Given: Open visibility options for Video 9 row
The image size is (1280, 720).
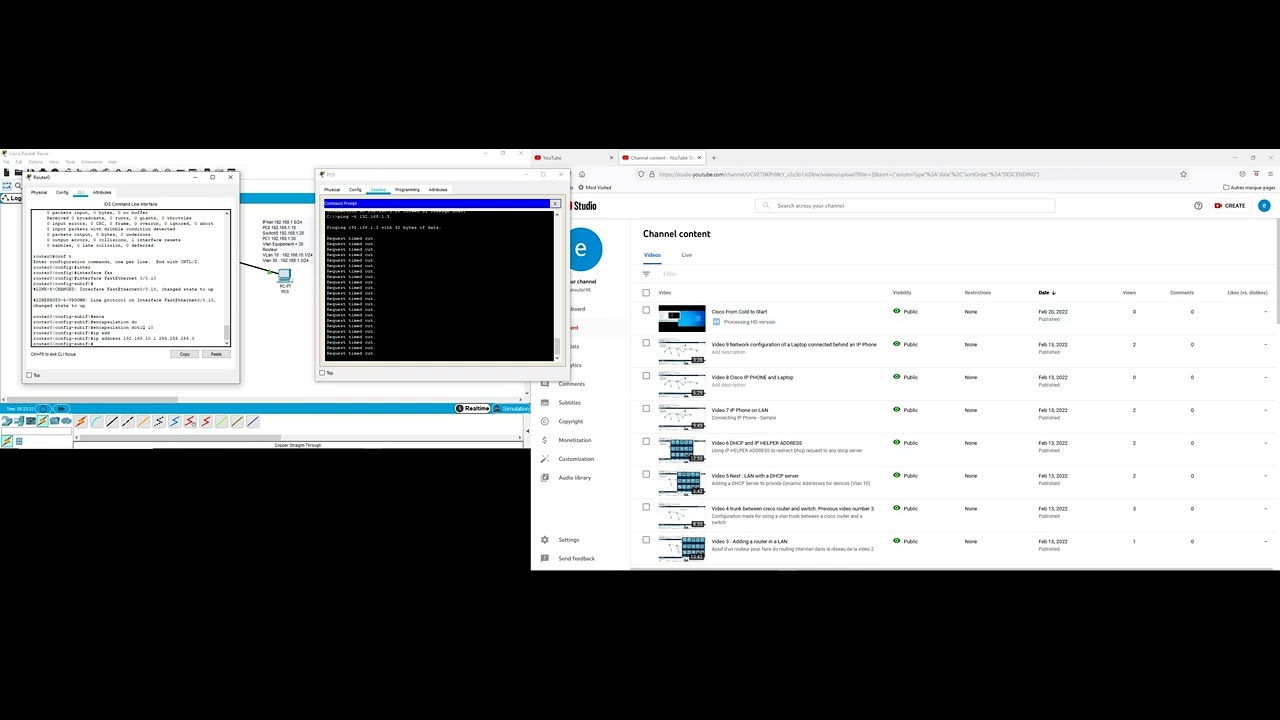Looking at the screenshot, I should click(x=906, y=345).
